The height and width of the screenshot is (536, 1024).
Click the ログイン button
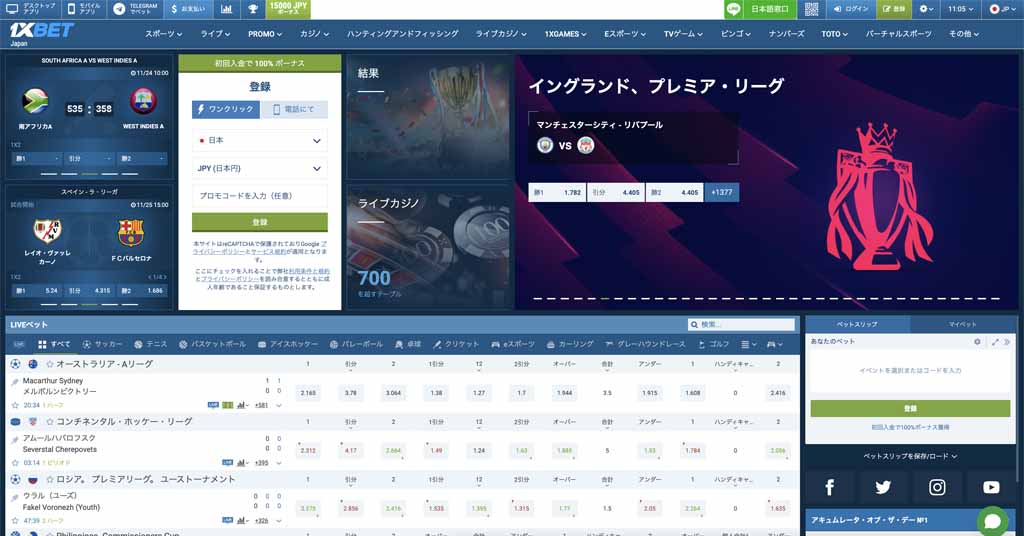tap(851, 9)
